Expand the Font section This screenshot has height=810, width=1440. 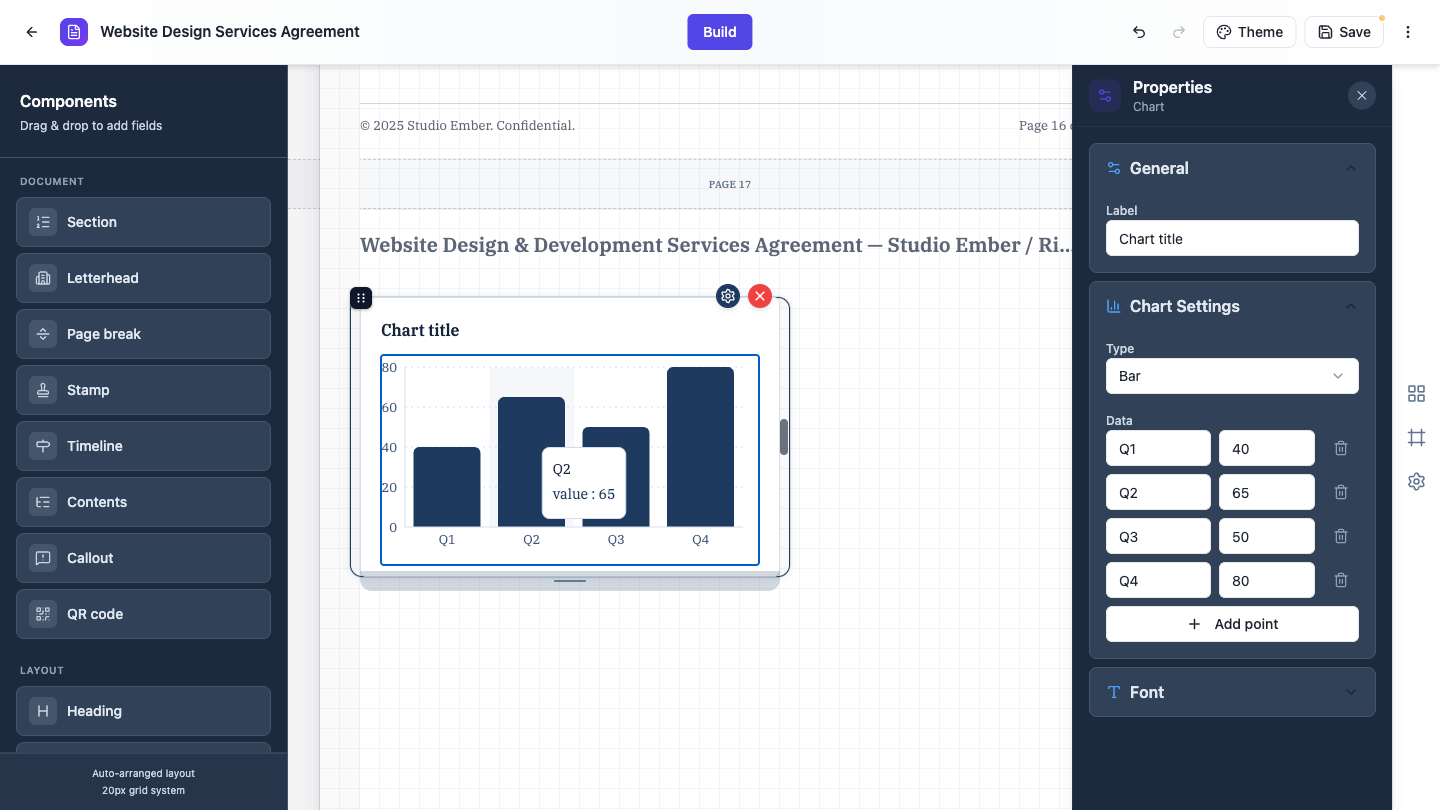[x=1351, y=692]
